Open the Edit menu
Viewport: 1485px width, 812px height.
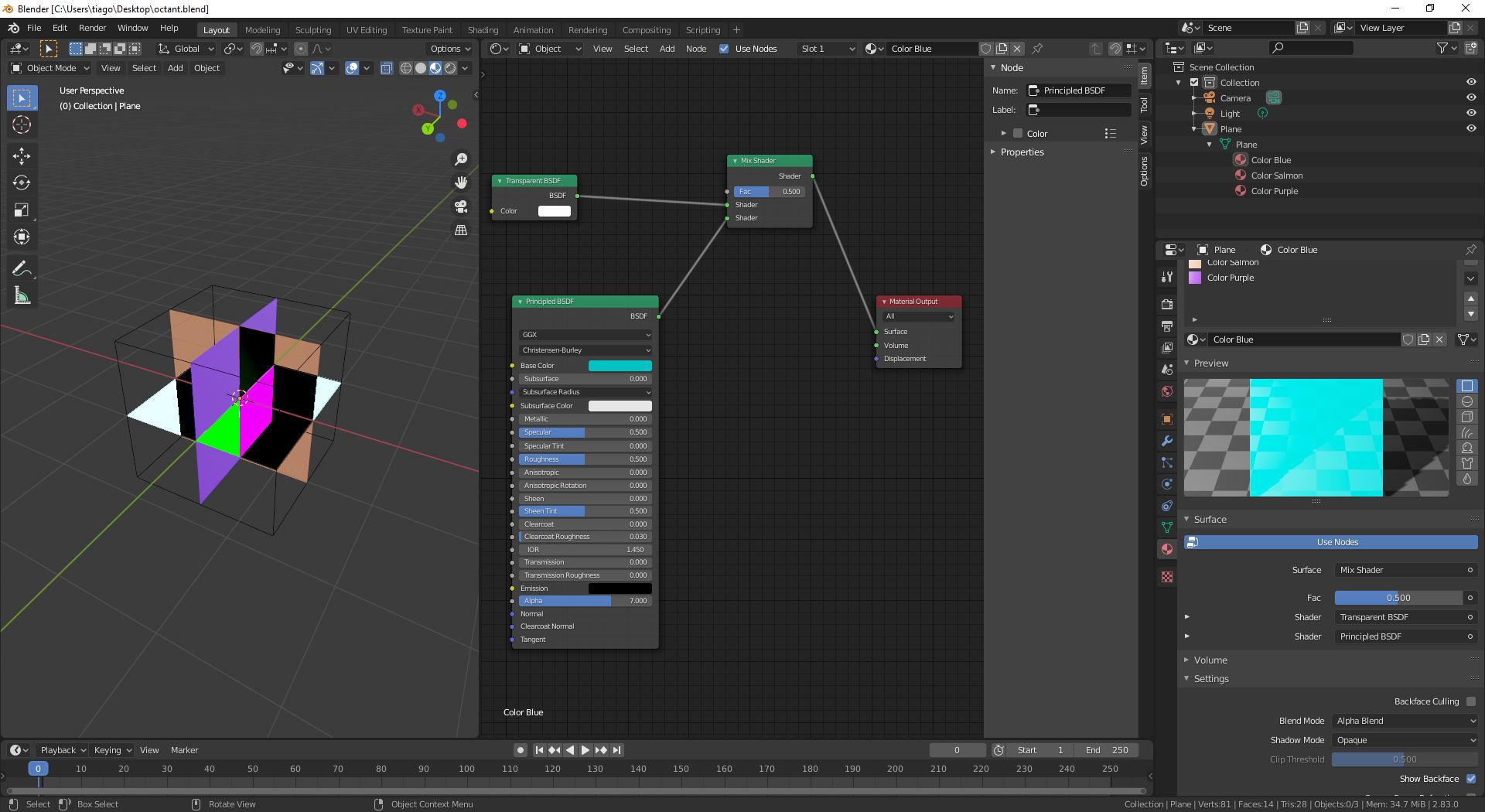pos(60,28)
